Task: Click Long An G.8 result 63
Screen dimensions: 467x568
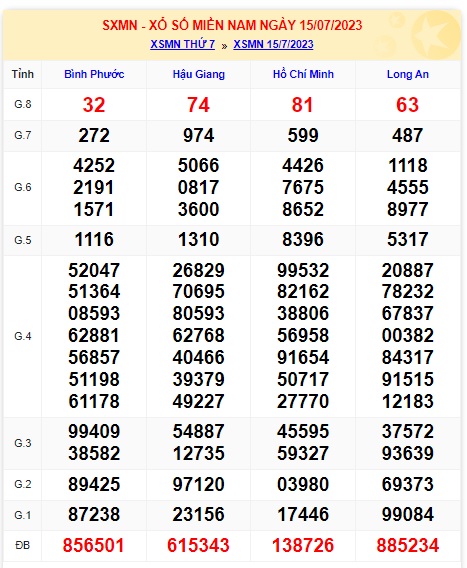Action: tap(408, 105)
